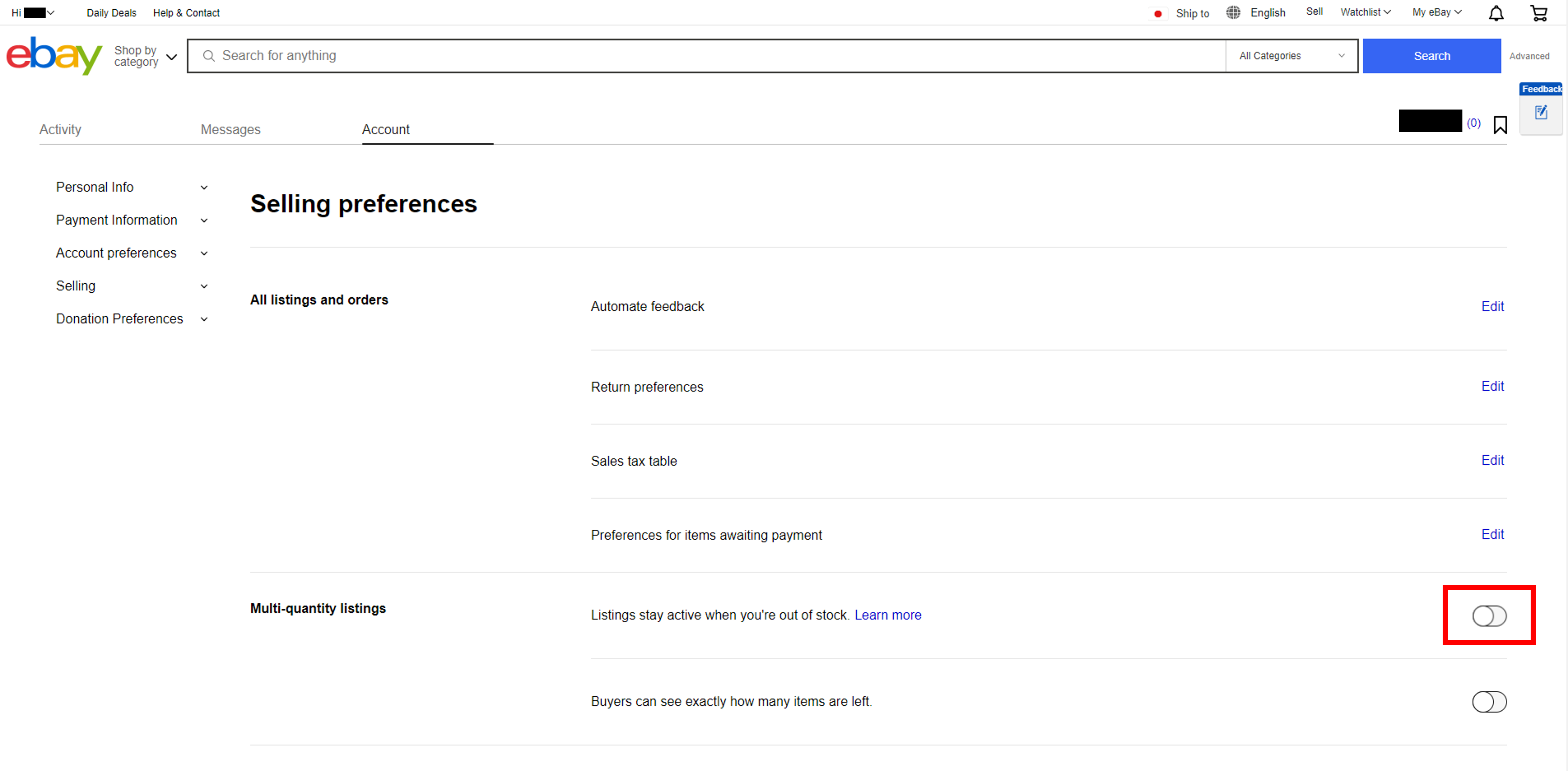This screenshot has height=771, width=1568.
Task: Click the feedback score (0) link
Action: click(1473, 124)
